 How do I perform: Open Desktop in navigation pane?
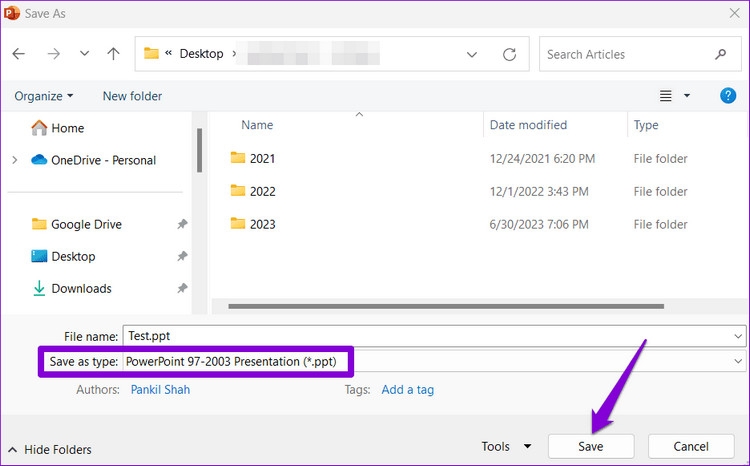tap(73, 256)
